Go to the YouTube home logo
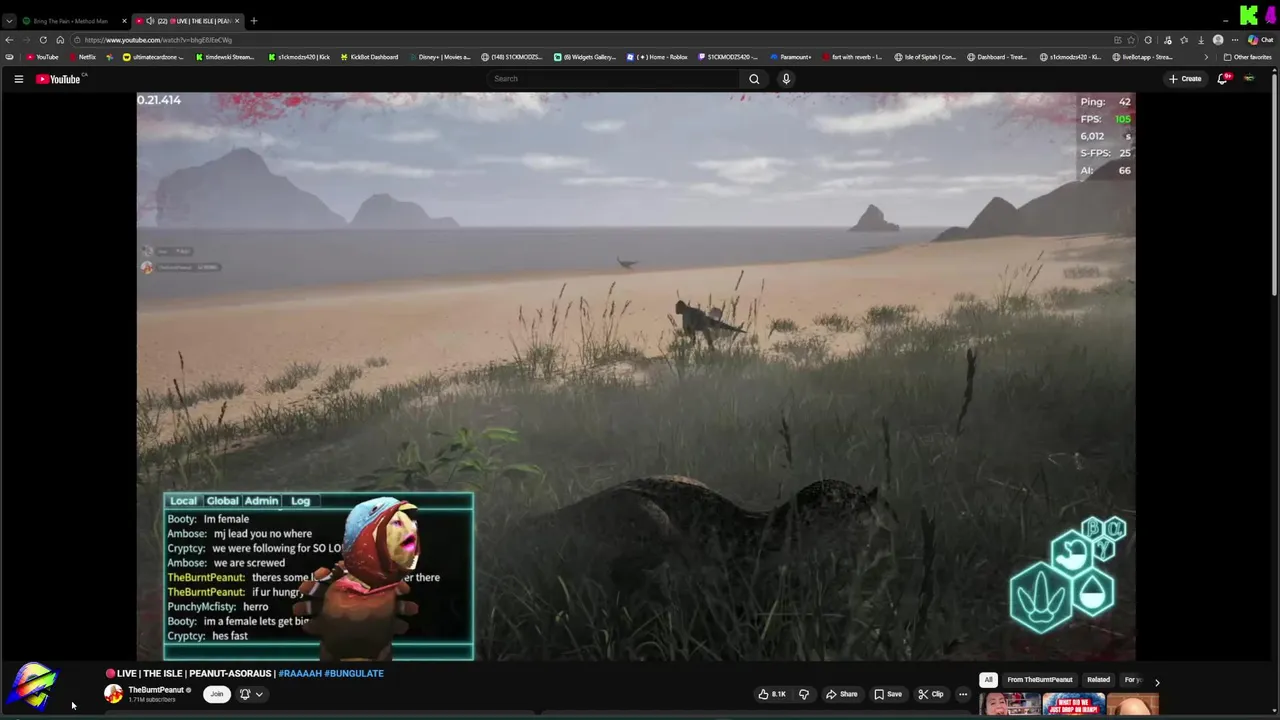This screenshot has height=720, width=1280. [x=58, y=79]
